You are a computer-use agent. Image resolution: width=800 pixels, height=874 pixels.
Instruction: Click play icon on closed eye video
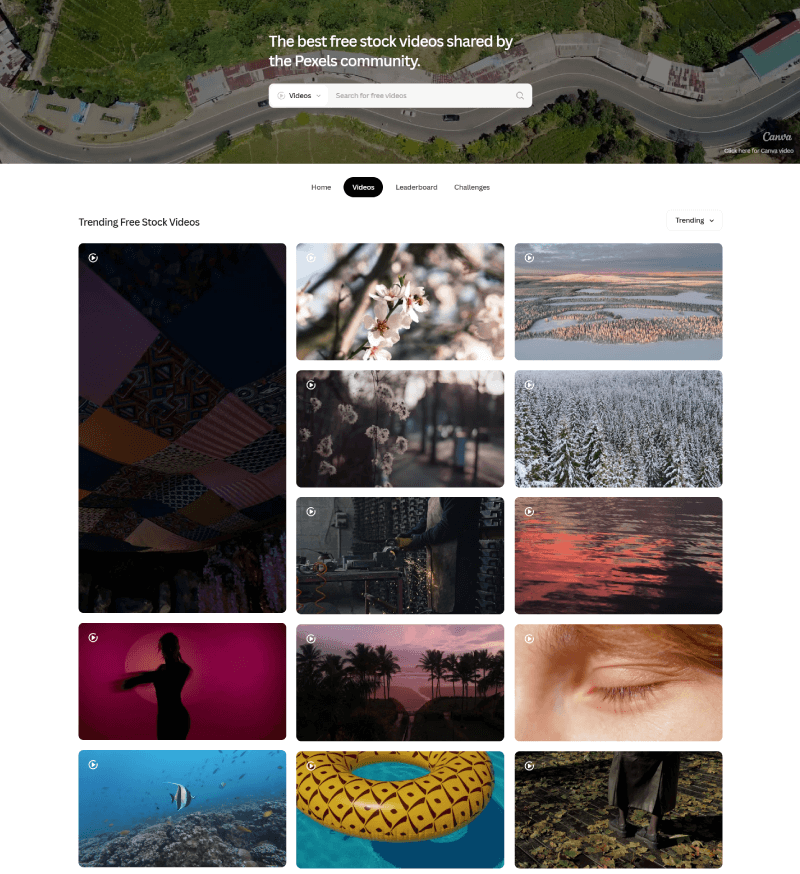[529, 639]
